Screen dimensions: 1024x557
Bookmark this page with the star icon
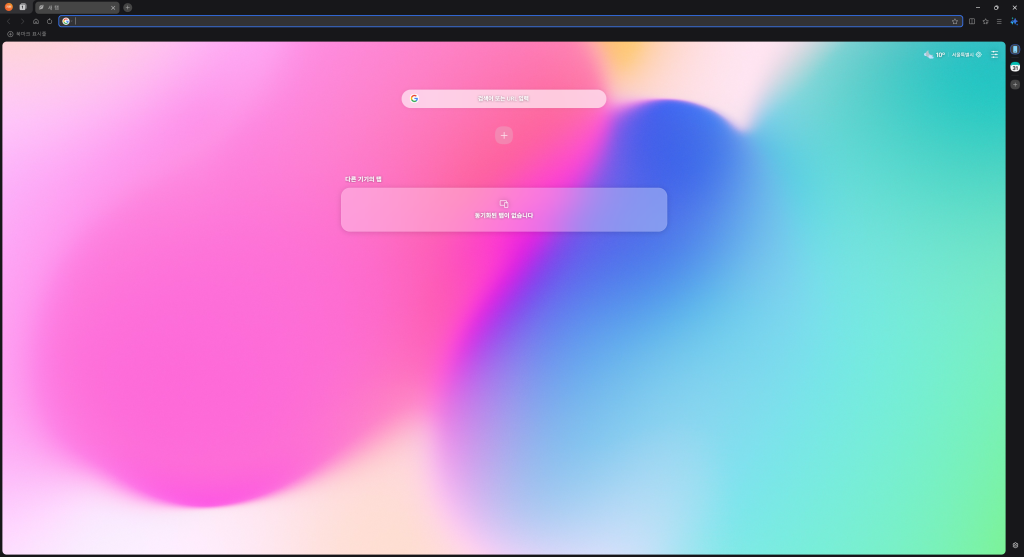click(955, 21)
